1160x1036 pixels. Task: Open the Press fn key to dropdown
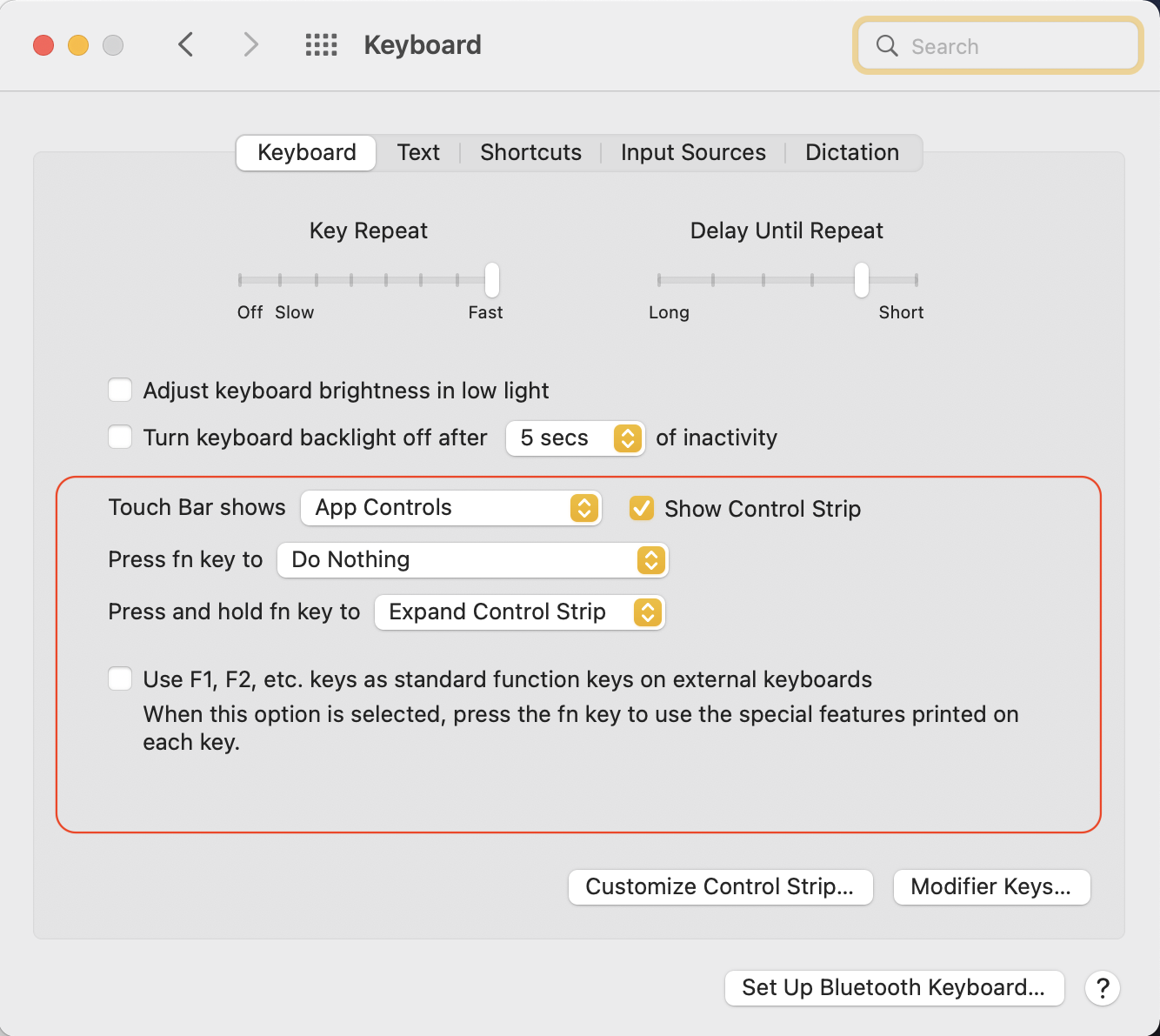(x=472, y=560)
